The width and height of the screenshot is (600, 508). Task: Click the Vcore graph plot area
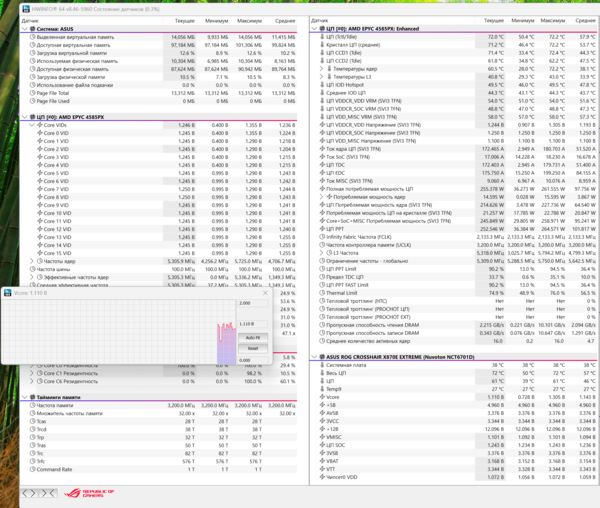(119, 332)
